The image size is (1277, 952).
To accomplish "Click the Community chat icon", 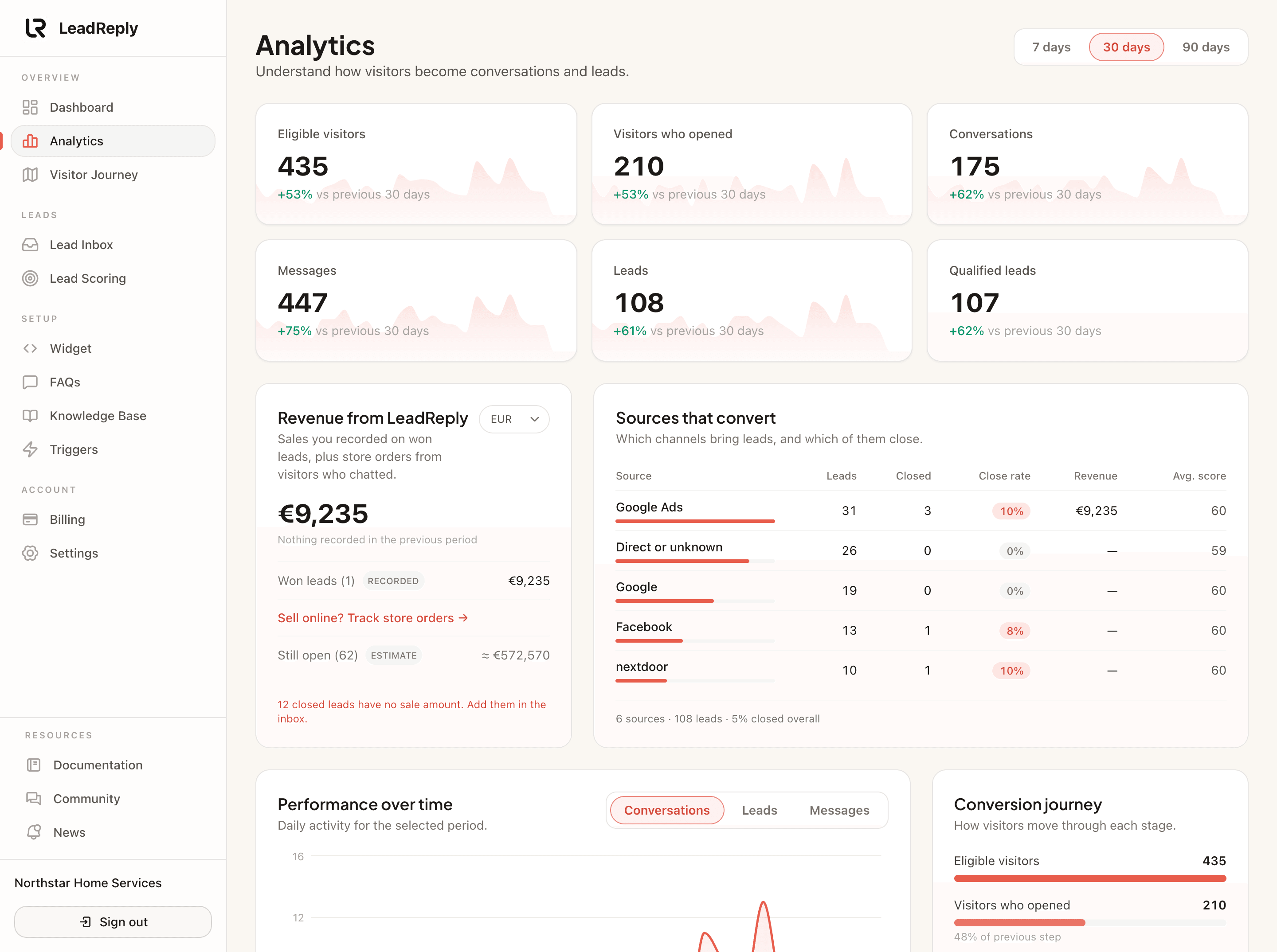I will (x=33, y=799).
